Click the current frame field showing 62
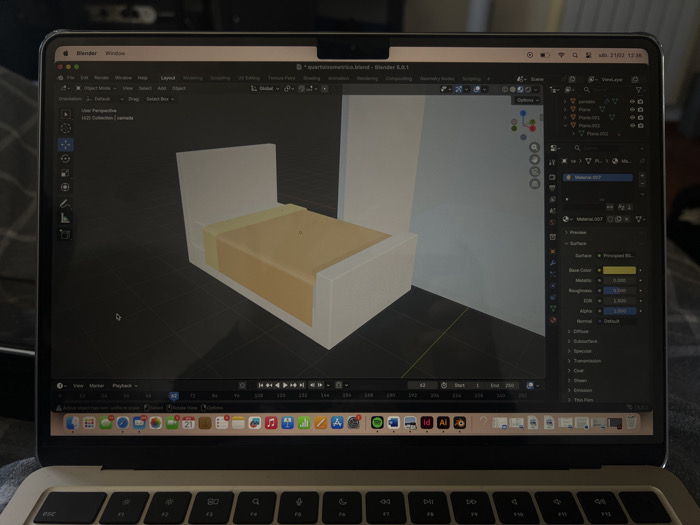700x525 pixels. coord(422,385)
